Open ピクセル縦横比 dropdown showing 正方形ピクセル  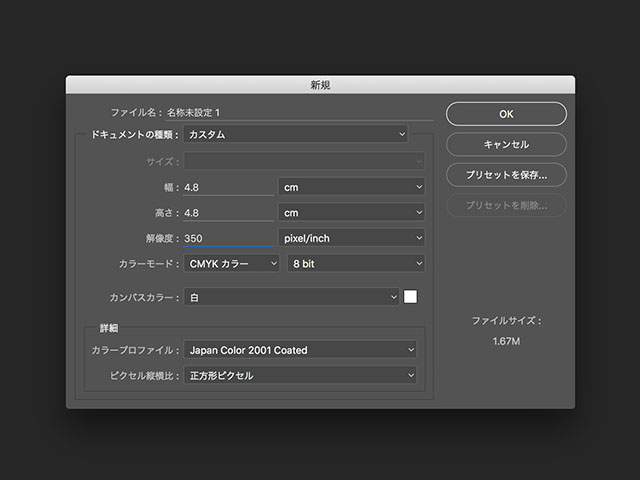tap(300, 376)
